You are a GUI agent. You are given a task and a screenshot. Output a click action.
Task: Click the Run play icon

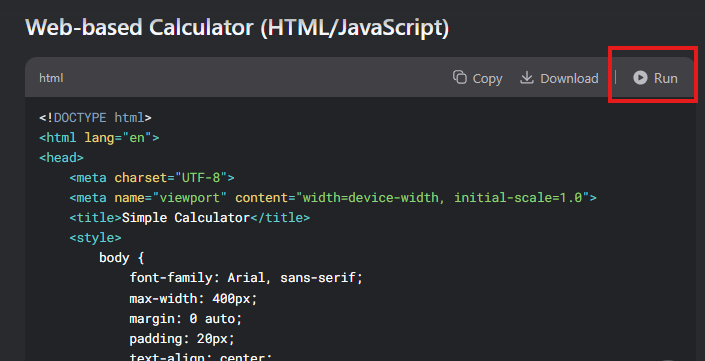point(640,78)
